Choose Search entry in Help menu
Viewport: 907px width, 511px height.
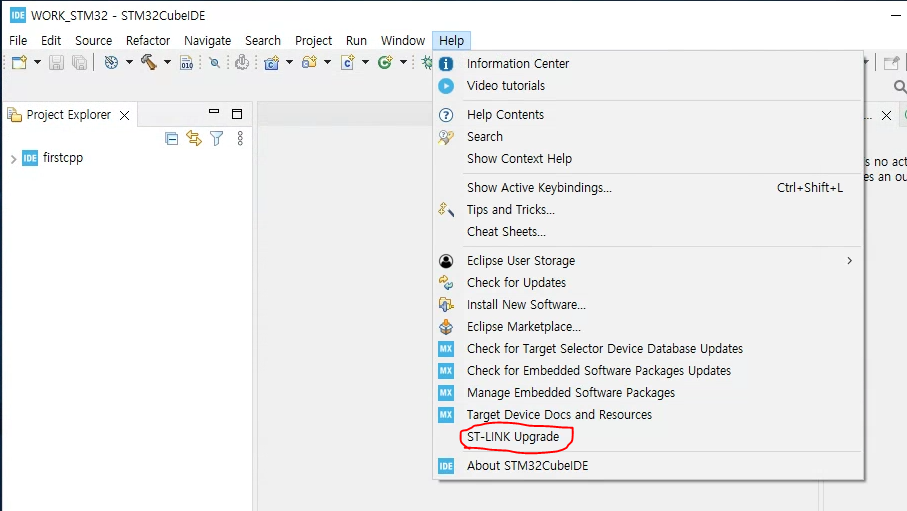[x=648, y=137]
